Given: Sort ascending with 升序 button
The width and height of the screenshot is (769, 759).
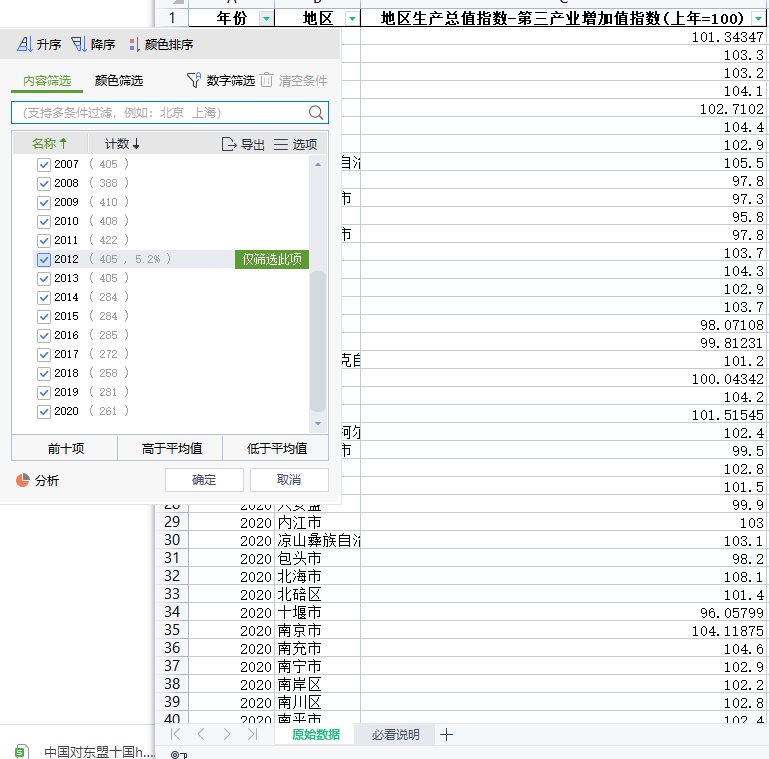Looking at the screenshot, I should [39, 45].
